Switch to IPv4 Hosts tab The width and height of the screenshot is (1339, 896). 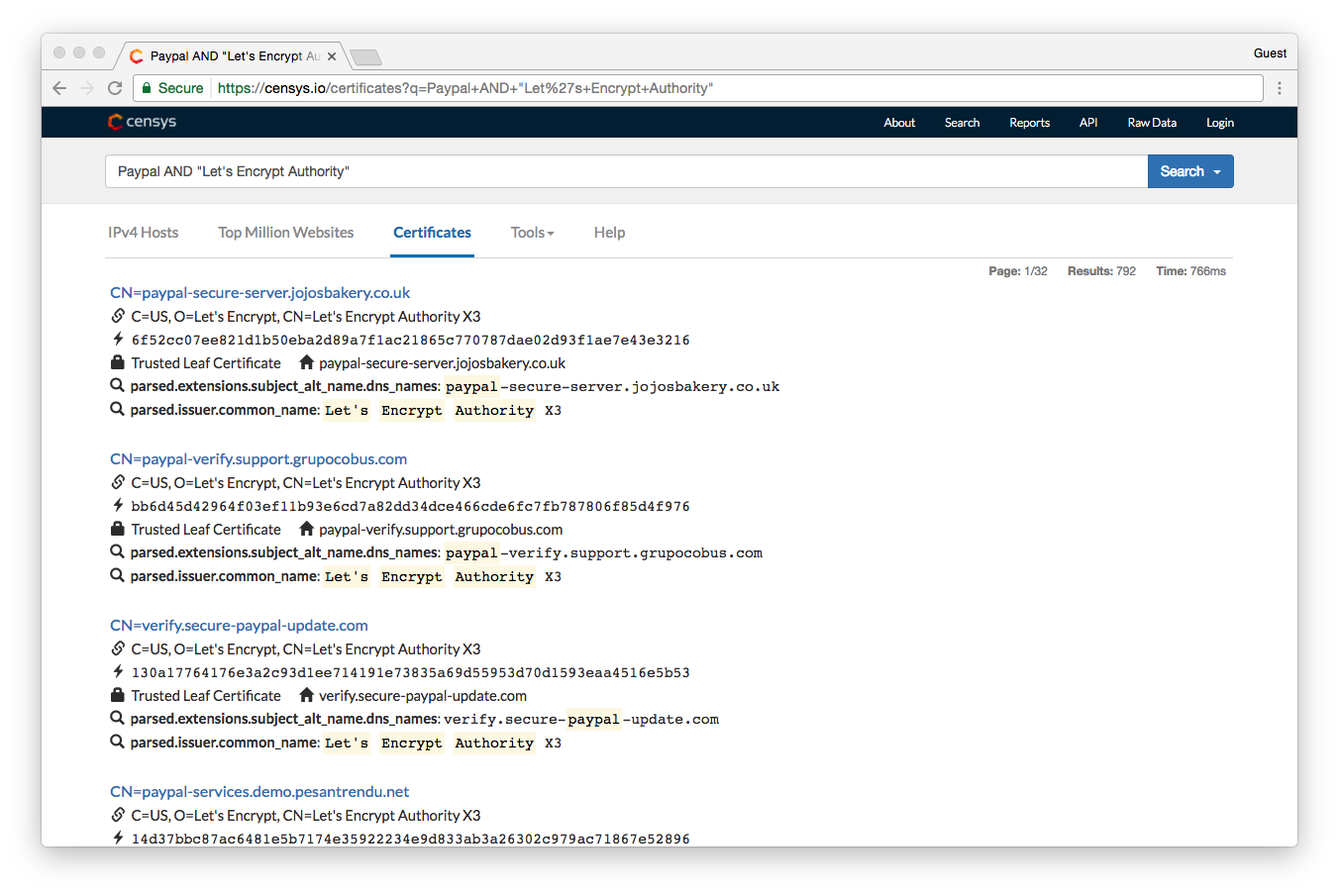point(144,233)
